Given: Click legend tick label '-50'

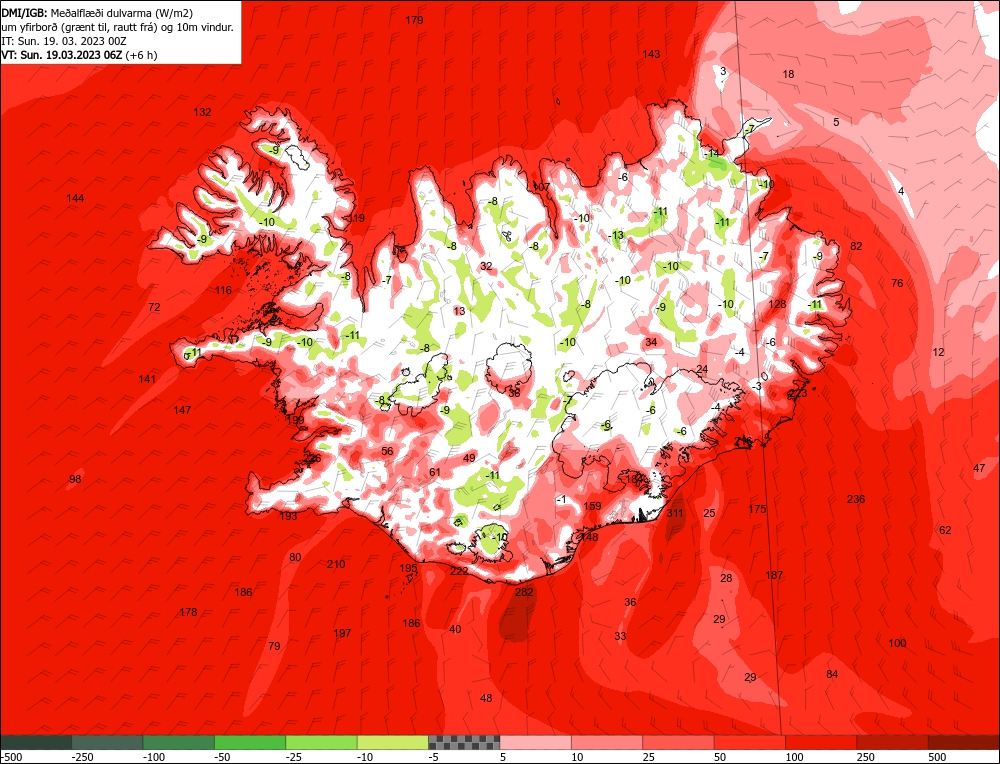Looking at the screenshot, I should pyautogui.click(x=223, y=757).
